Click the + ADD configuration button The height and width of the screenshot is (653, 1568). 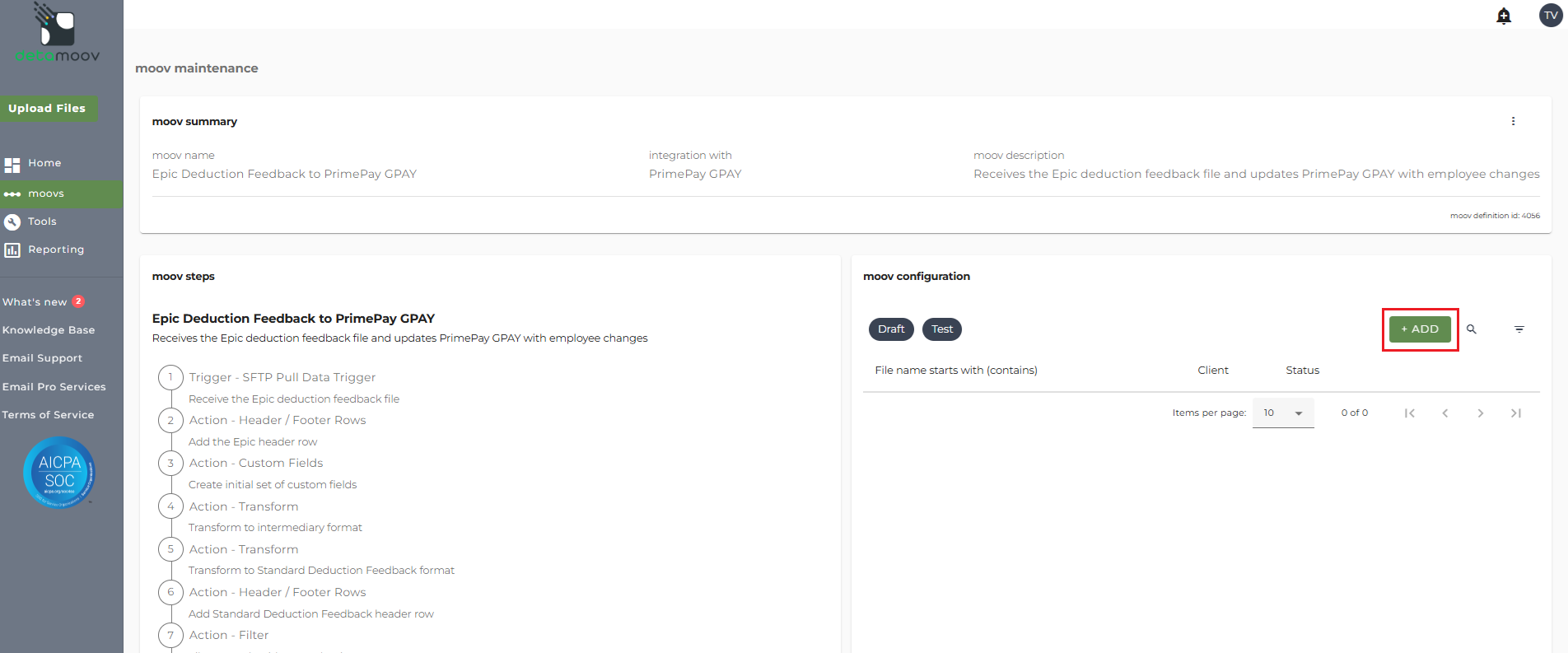[x=1420, y=329]
